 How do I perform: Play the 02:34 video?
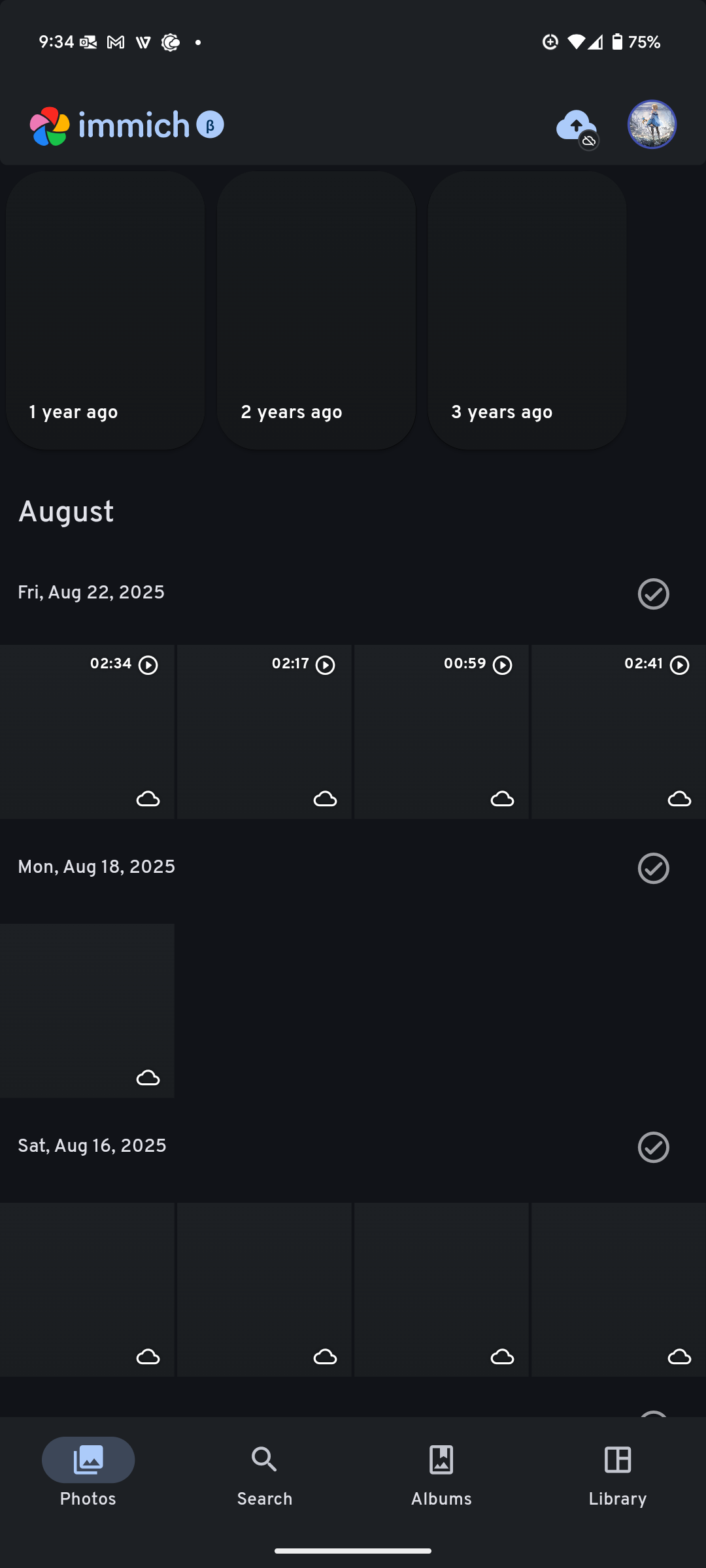coord(87,732)
